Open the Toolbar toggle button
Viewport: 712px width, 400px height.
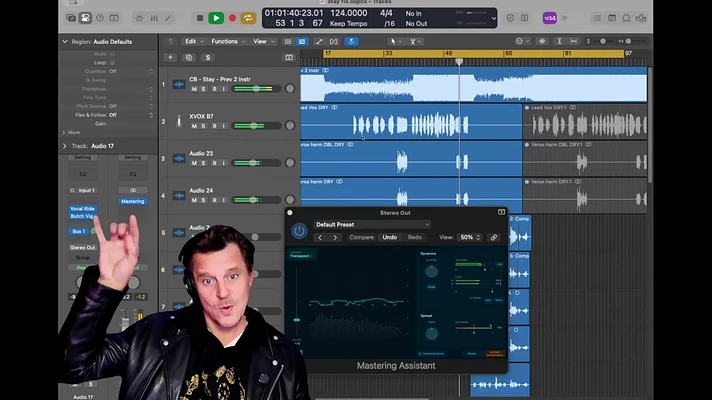point(114,18)
